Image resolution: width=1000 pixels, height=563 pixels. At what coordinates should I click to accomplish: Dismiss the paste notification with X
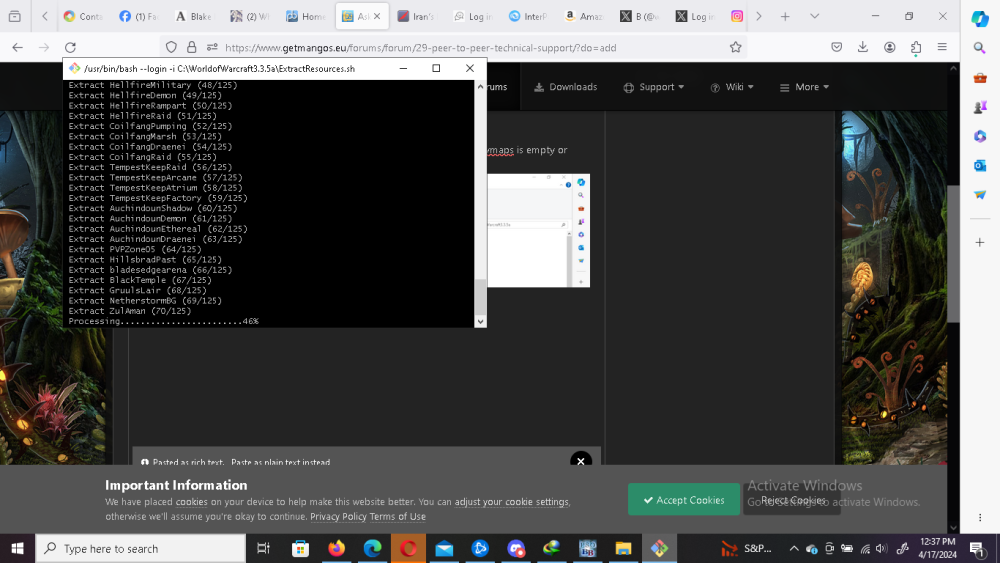[x=580, y=461]
